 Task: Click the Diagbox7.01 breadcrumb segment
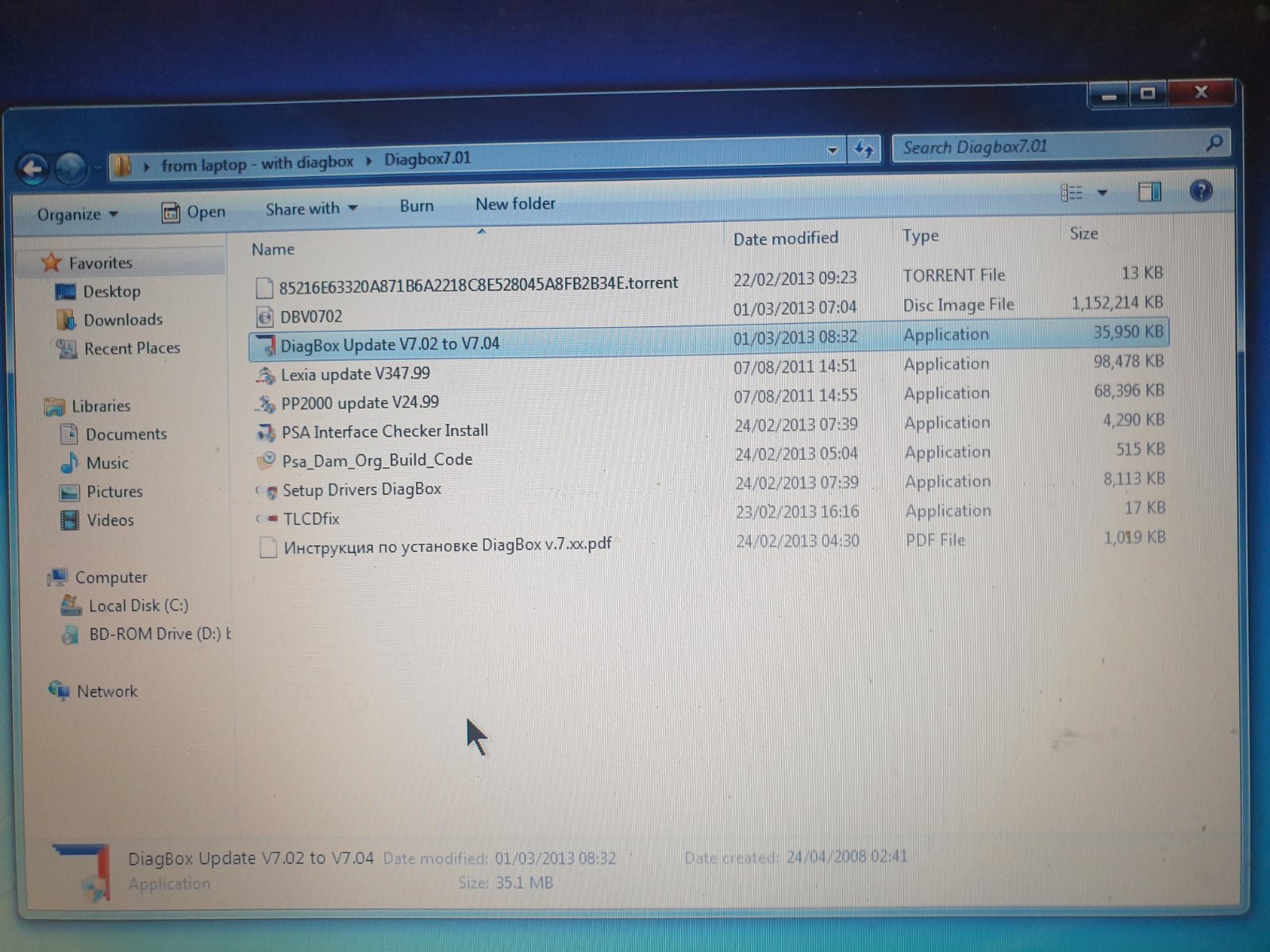pyautogui.click(x=428, y=159)
